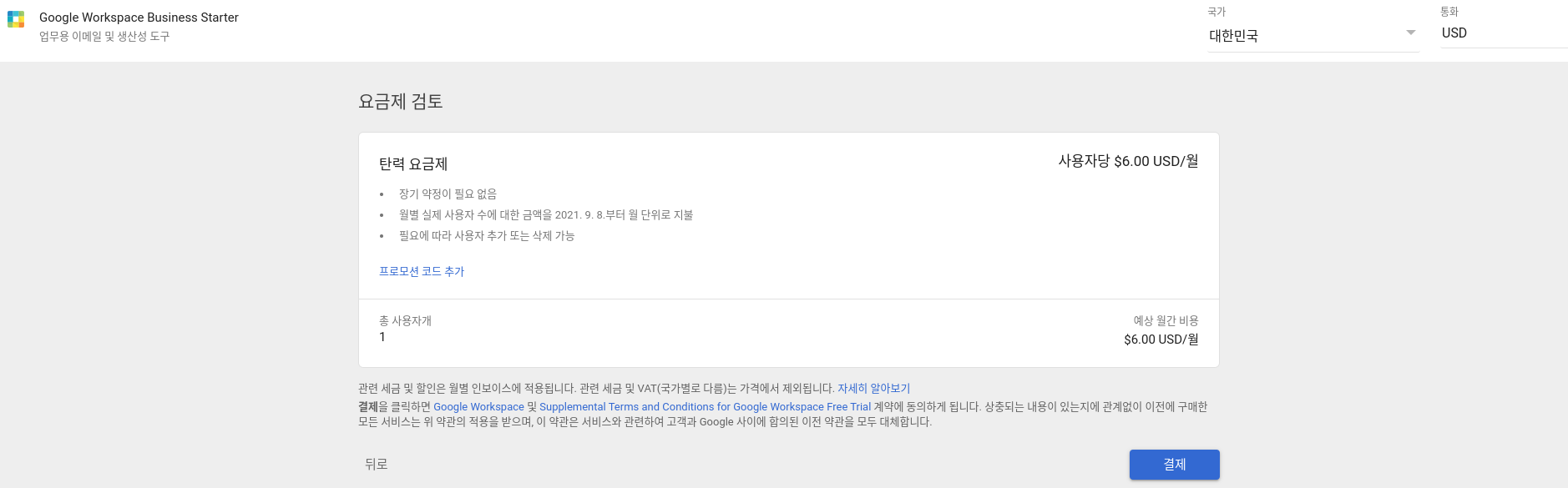Viewport: 1568px width, 488px height.
Task: Click the blue 결제 button
Action: (x=1174, y=465)
